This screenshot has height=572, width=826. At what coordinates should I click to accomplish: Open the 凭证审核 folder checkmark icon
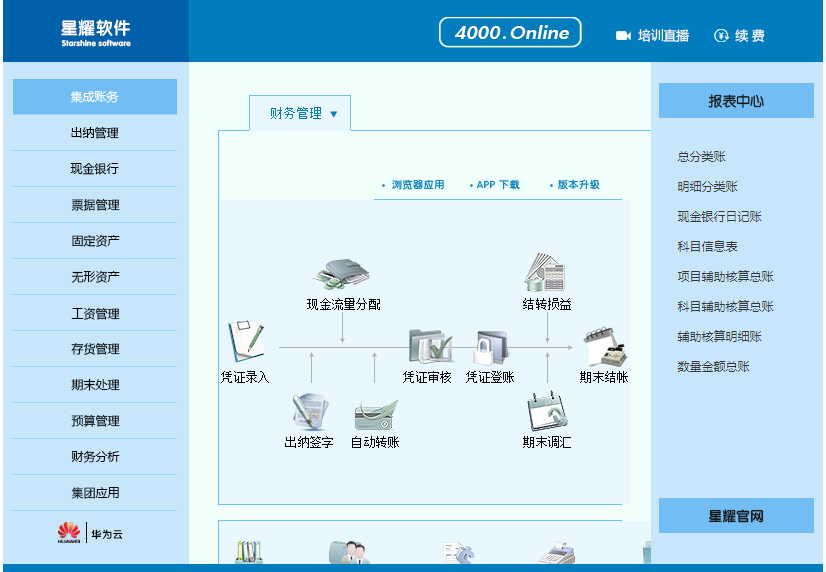click(430, 346)
